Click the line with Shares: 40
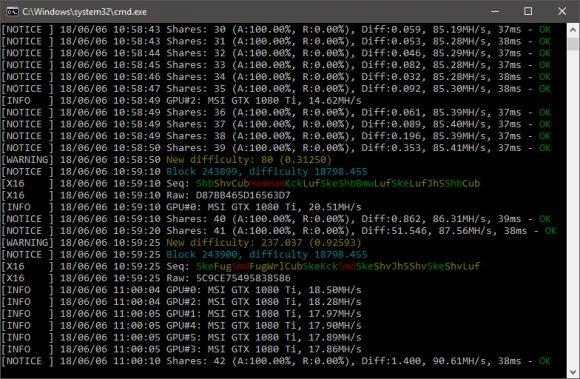 coord(276,219)
